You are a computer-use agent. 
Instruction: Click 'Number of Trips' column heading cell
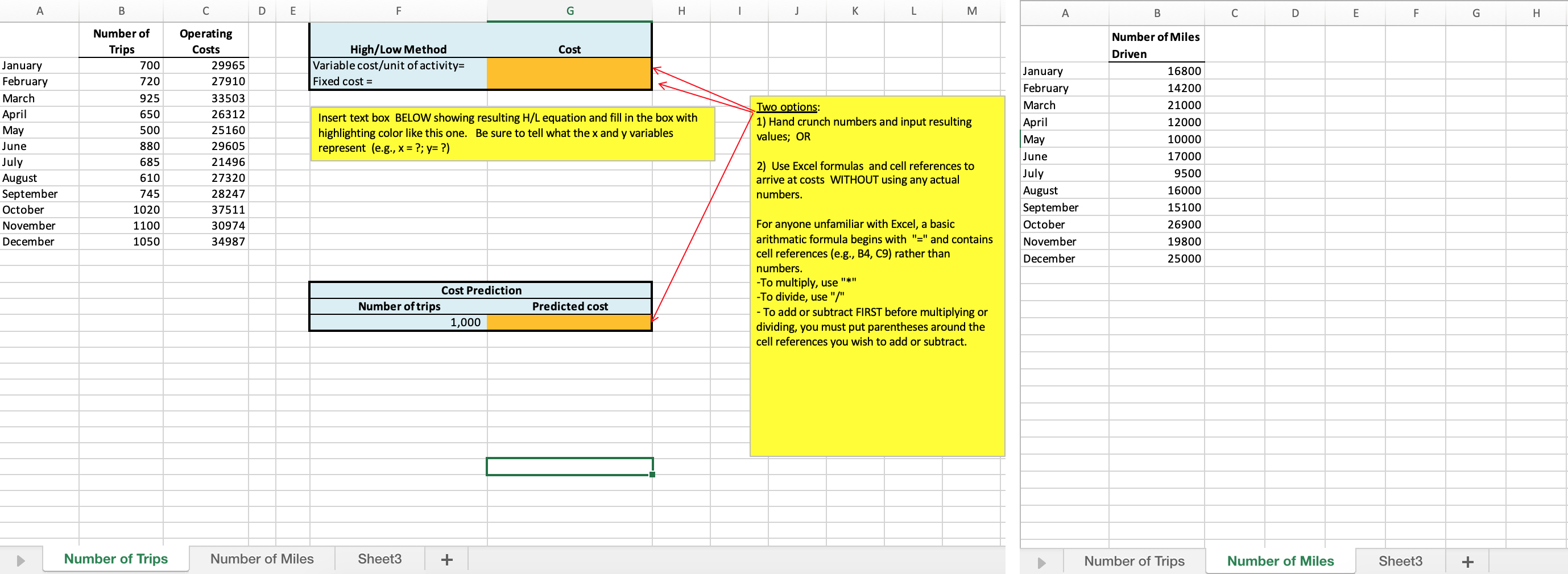[x=121, y=41]
